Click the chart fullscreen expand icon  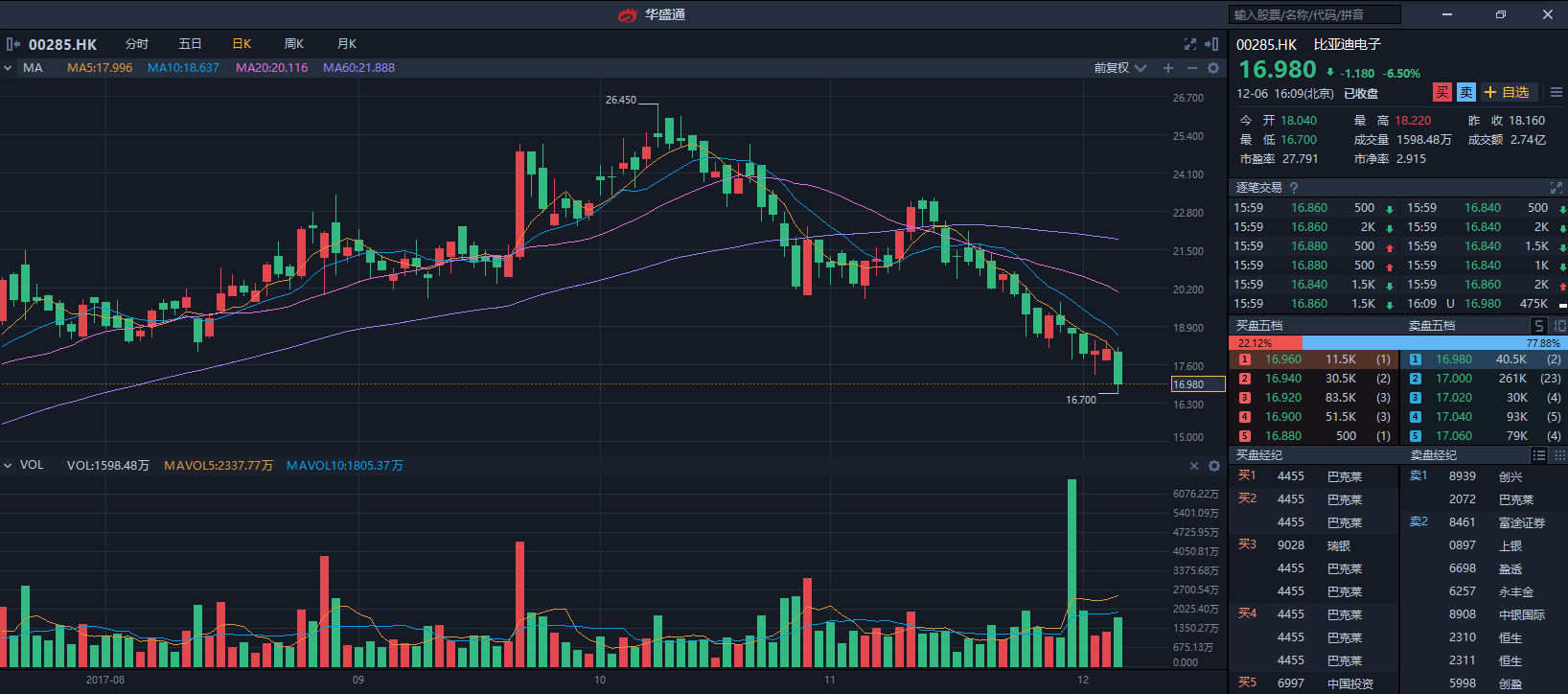pyautogui.click(x=1190, y=44)
